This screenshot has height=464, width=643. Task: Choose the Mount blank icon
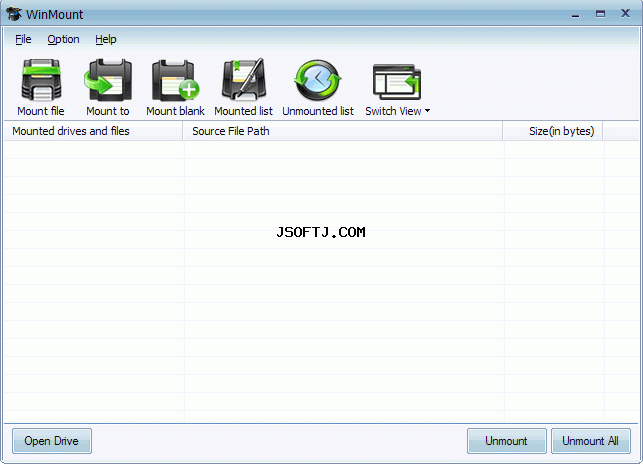pyautogui.click(x=175, y=80)
